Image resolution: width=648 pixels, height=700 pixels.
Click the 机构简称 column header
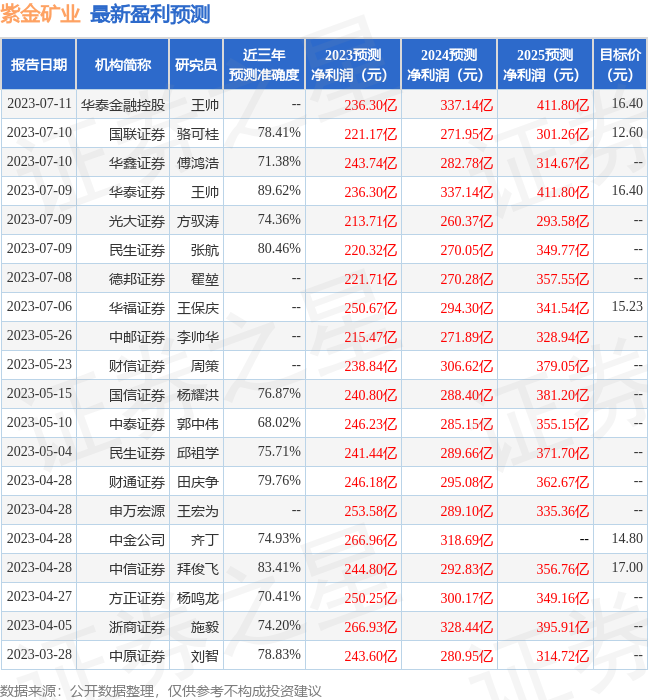tap(123, 64)
